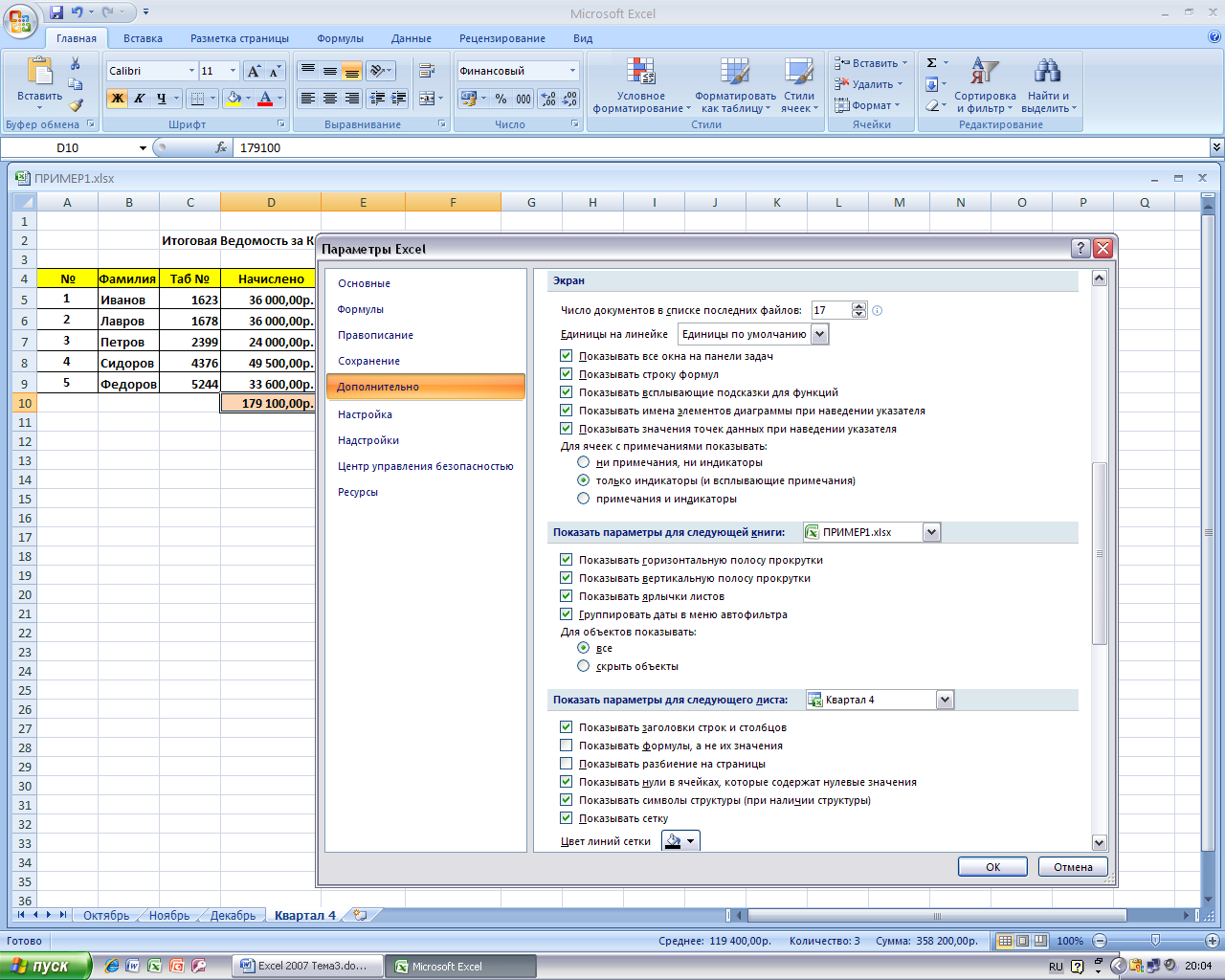The height and width of the screenshot is (980, 1225).
Task: Click the Office button orb
Action: (x=20, y=20)
